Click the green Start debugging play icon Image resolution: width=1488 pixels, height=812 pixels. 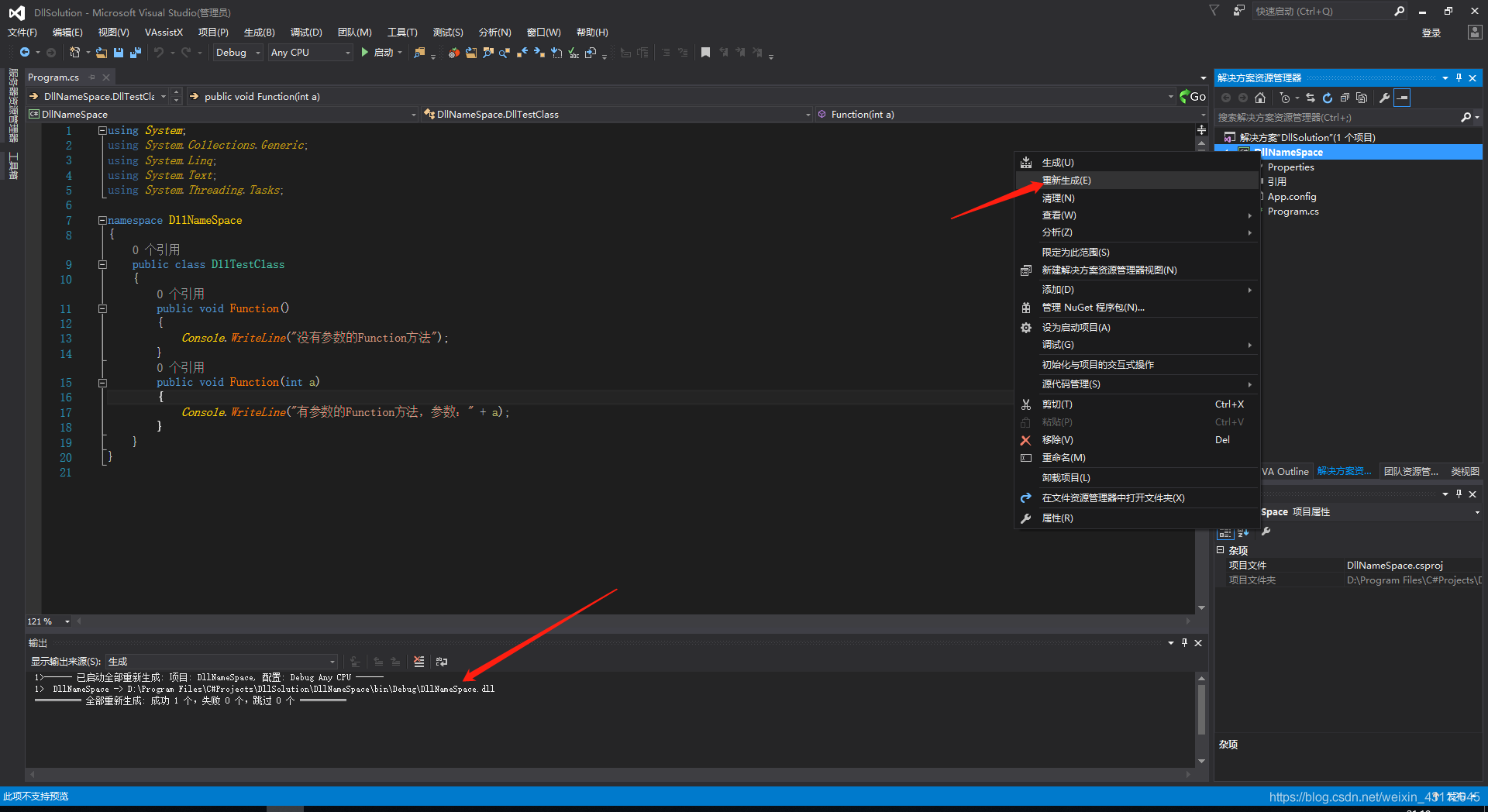(x=364, y=53)
